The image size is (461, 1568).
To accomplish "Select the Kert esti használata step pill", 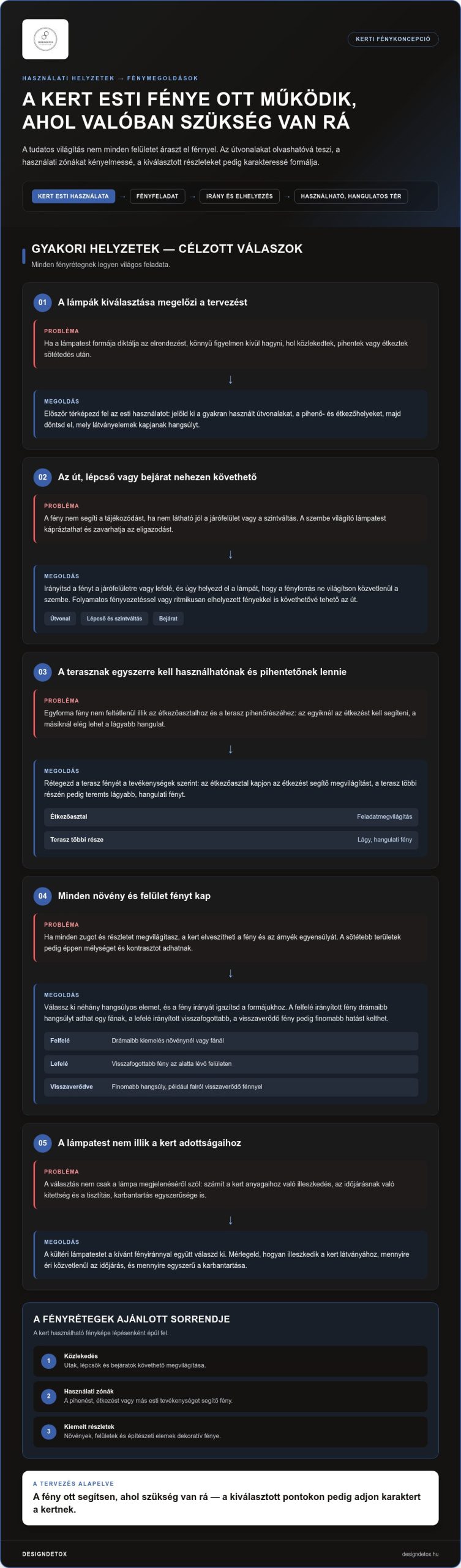I will 73,197.
